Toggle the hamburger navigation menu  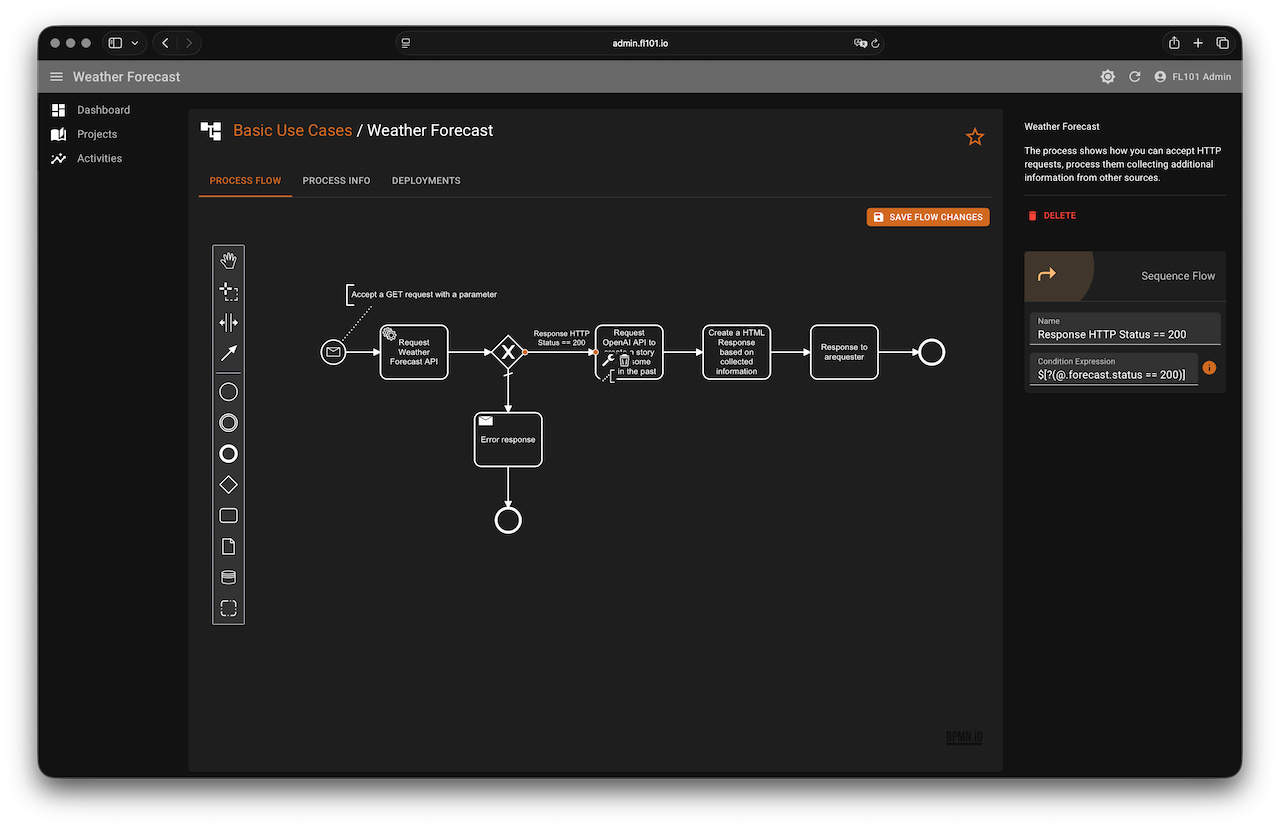click(56, 77)
